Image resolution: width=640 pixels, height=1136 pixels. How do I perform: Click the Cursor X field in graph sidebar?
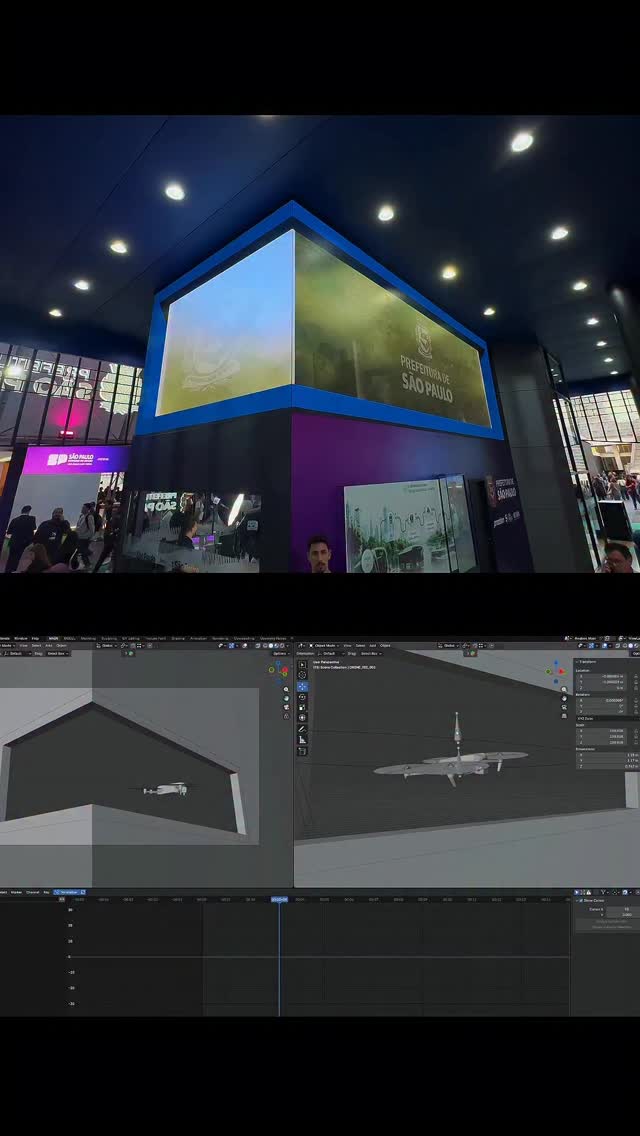pyautogui.click(x=621, y=909)
